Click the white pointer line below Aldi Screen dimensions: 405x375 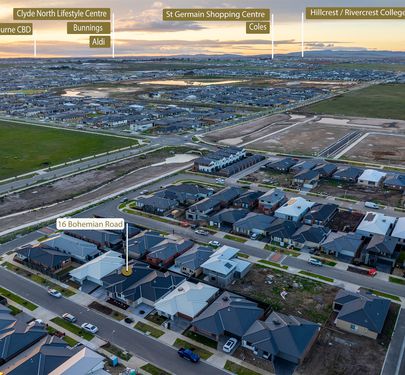click(113, 35)
